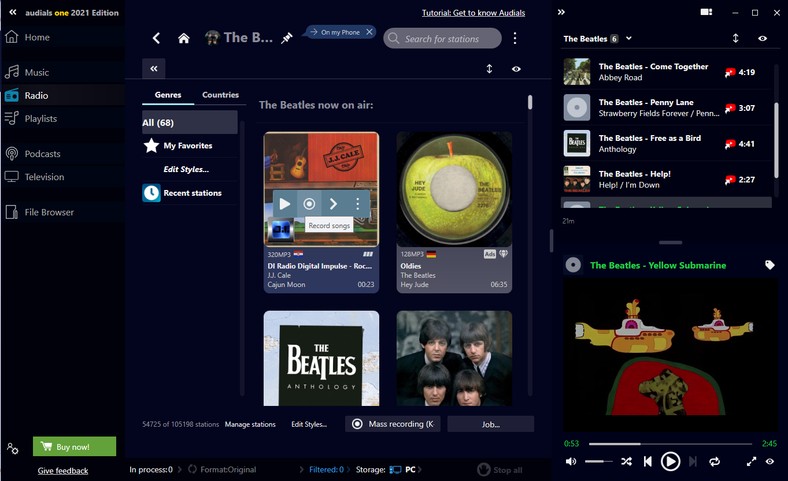Click the green Buy now! button
Image resolution: width=788 pixels, height=481 pixels.
pyautogui.click(x=74, y=447)
